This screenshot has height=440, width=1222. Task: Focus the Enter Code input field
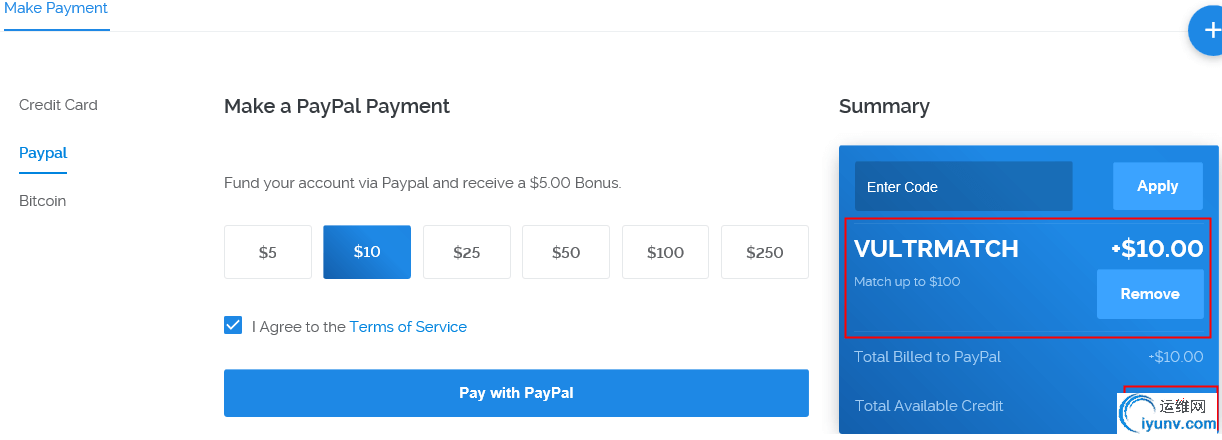[962, 187]
